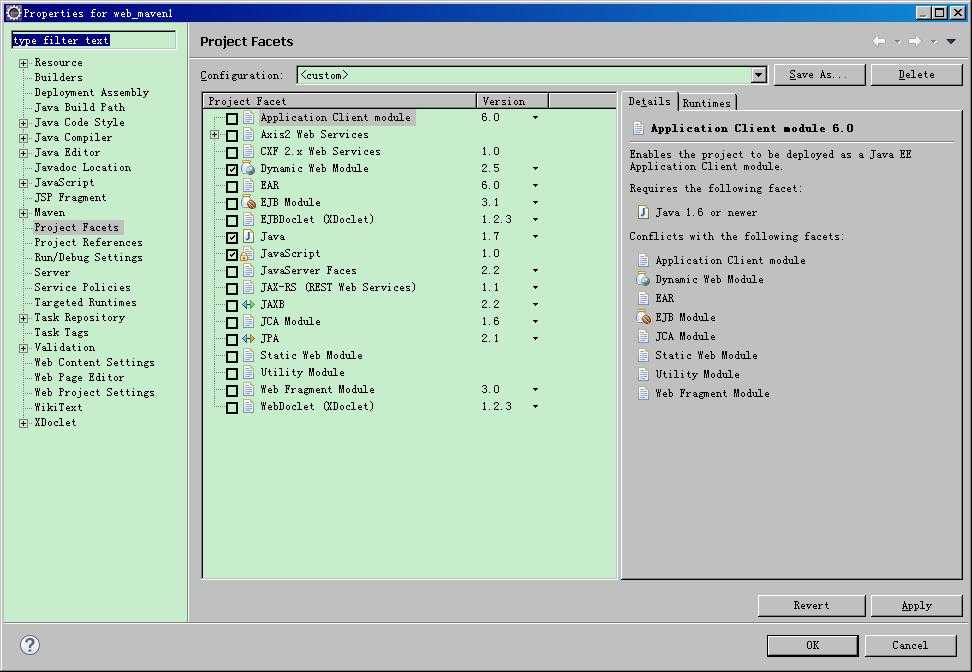
Task: Expand the Resource tree node
Action: tap(24, 63)
